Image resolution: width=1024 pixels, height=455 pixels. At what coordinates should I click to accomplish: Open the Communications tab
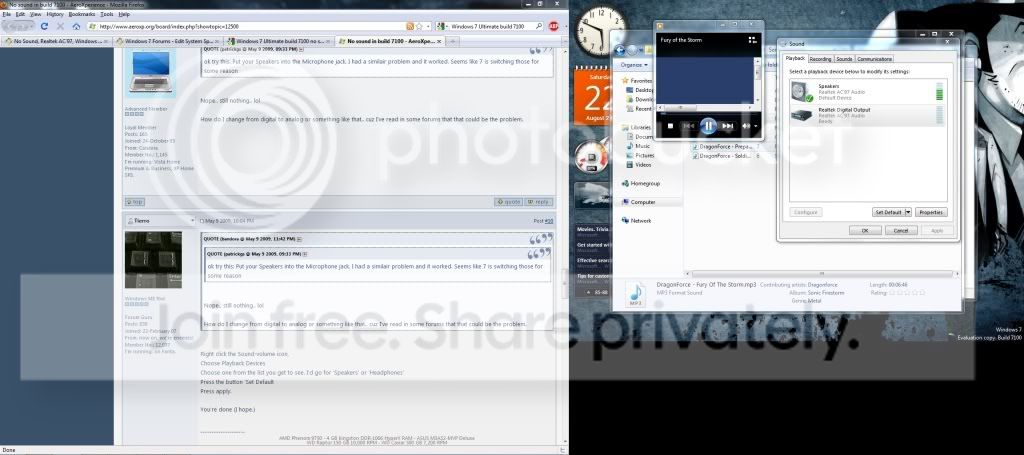click(x=874, y=59)
